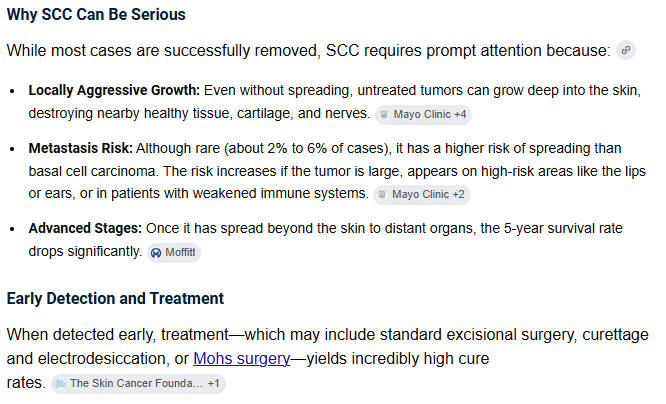Image resolution: width=666 pixels, height=404 pixels.
Task: Expand the '+1' additional sources count
Action: (x=214, y=383)
